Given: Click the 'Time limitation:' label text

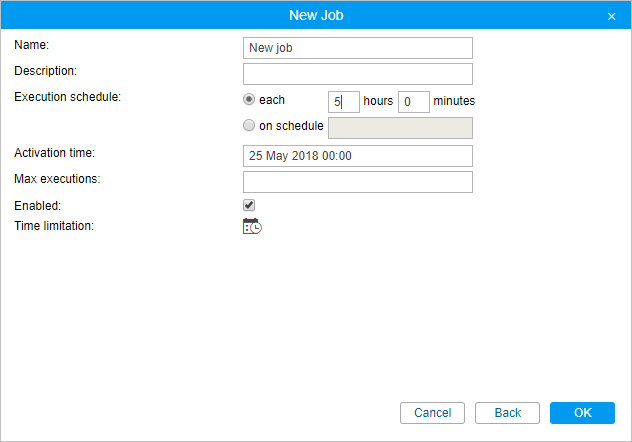Looking at the screenshot, I should click(x=54, y=226).
